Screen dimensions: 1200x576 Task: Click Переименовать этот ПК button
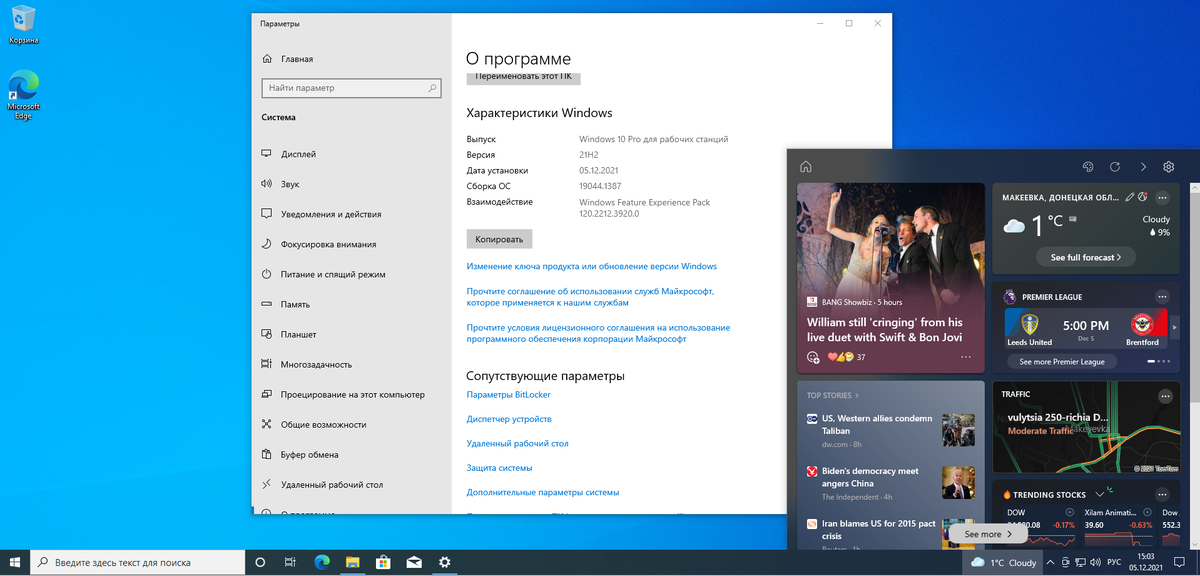[523, 77]
